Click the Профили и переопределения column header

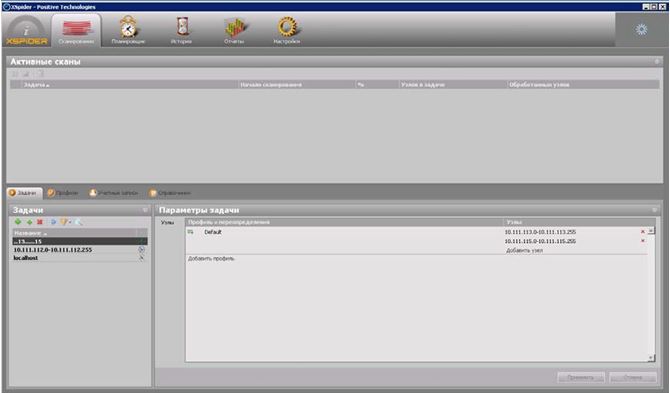pyautogui.click(x=344, y=222)
